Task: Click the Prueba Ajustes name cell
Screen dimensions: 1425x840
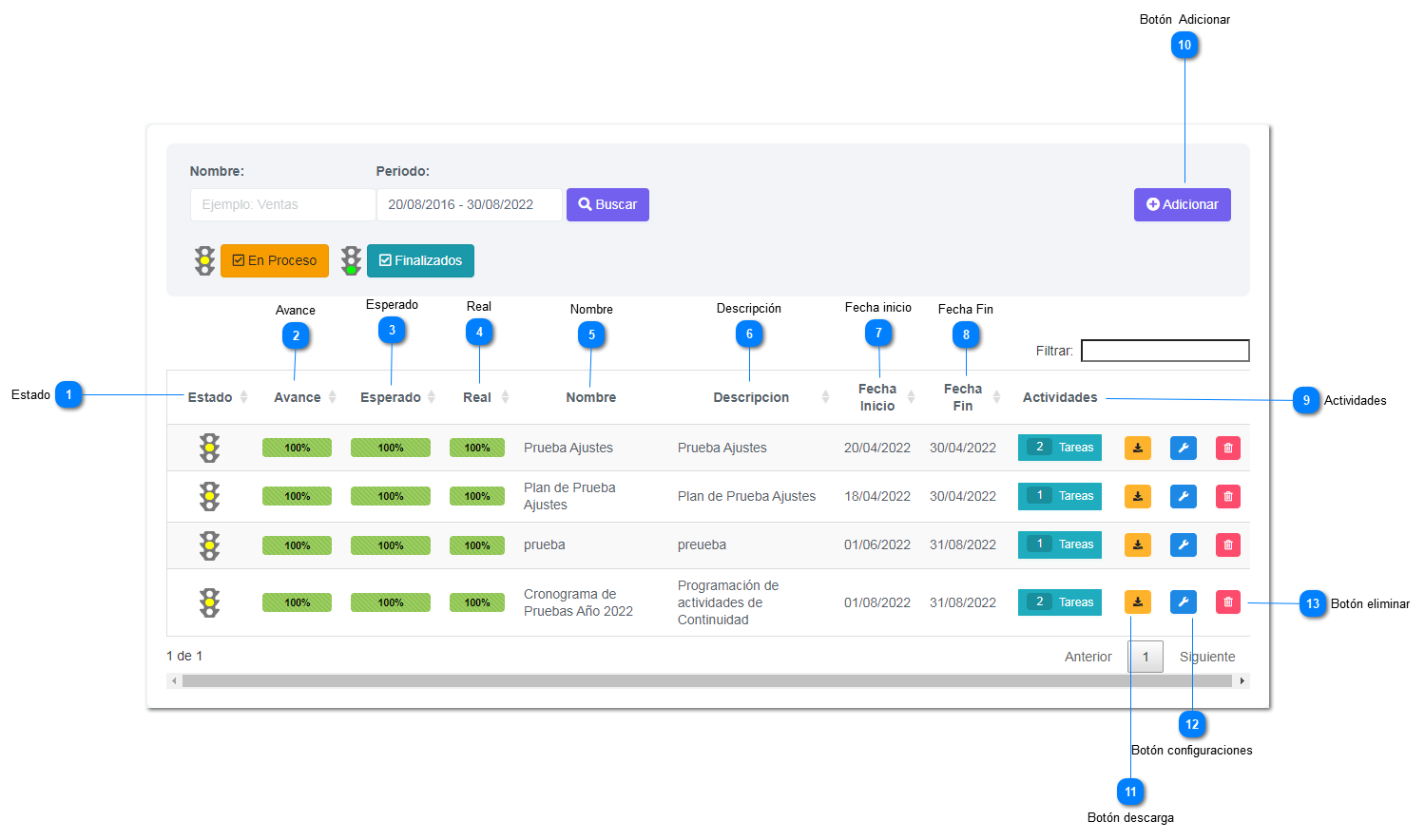Action: click(x=568, y=448)
